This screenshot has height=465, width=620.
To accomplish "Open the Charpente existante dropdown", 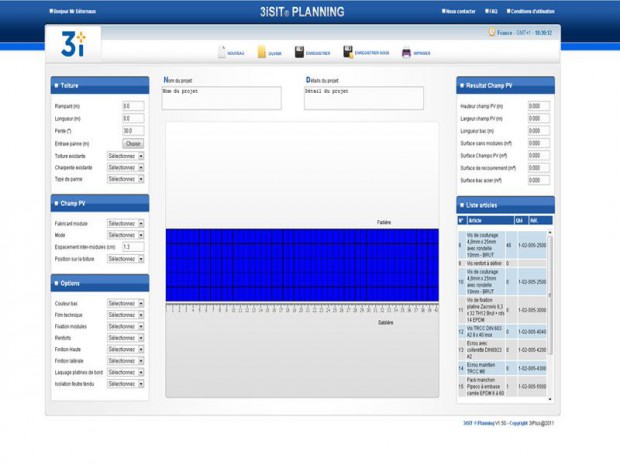I will click(x=125, y=168).
